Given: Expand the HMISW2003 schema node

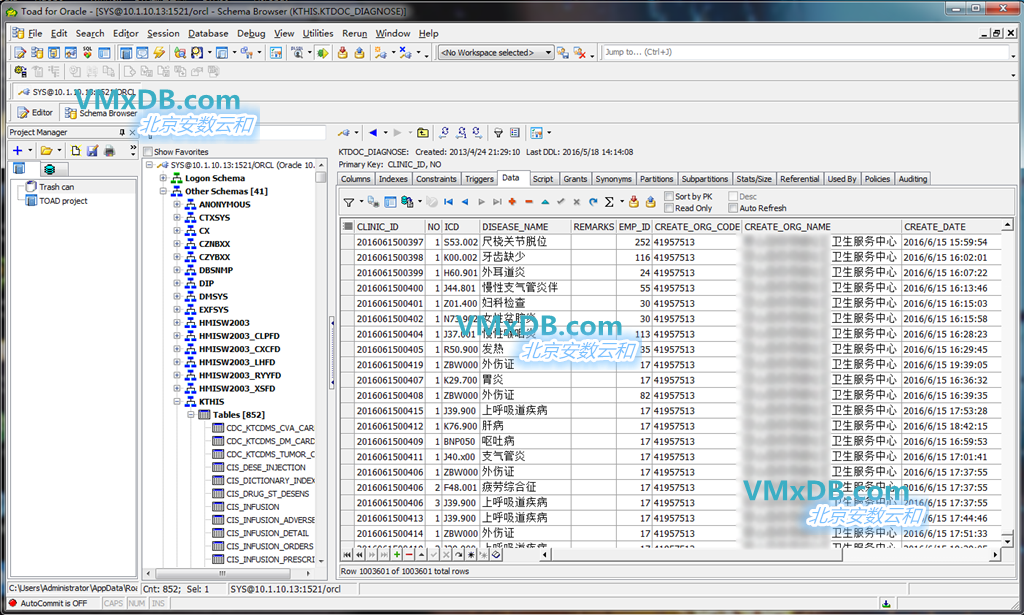Looking at the screenshot, I should [177, 323].
